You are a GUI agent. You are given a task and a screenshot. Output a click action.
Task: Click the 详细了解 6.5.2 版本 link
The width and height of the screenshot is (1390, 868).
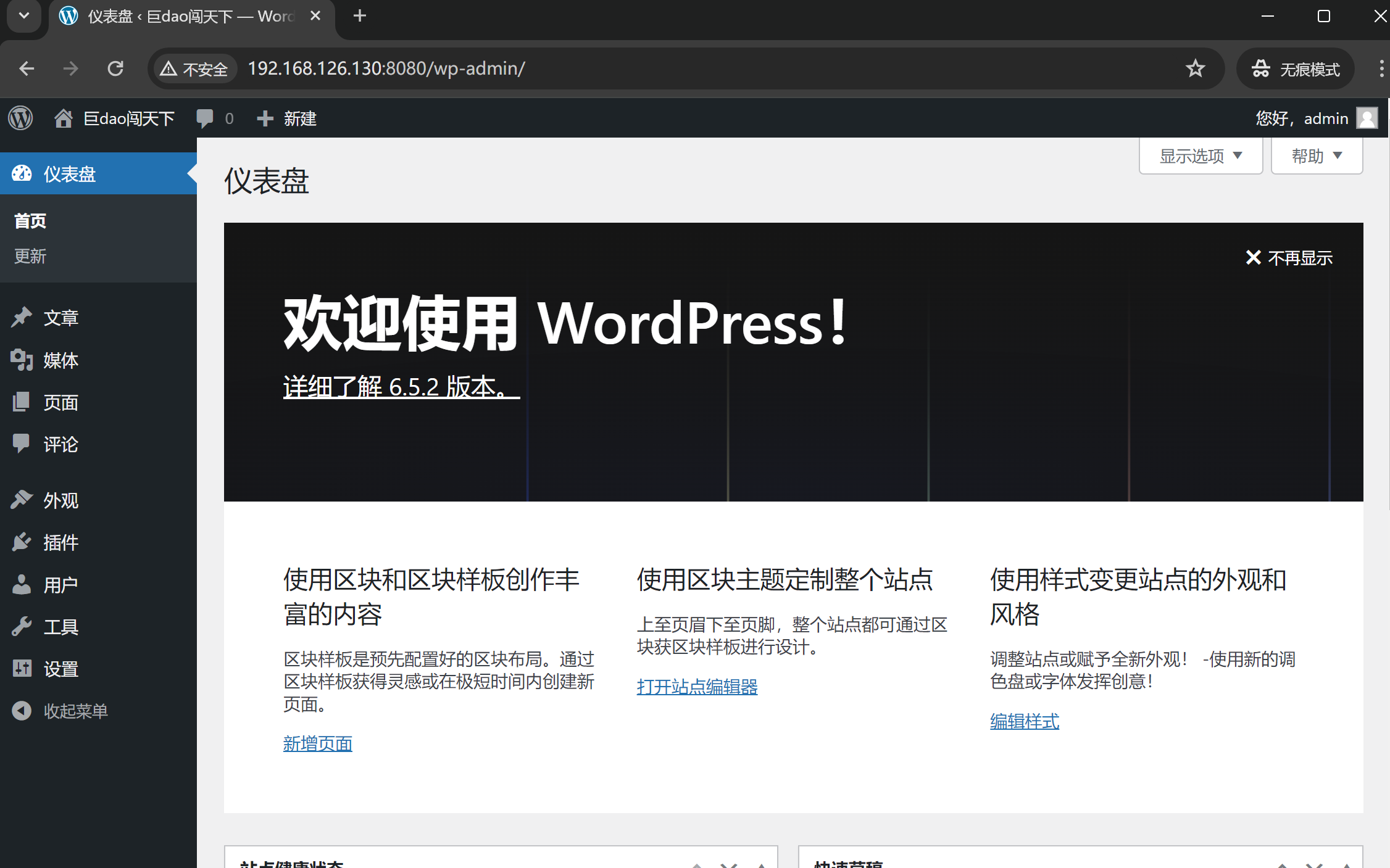coord(401,387)
